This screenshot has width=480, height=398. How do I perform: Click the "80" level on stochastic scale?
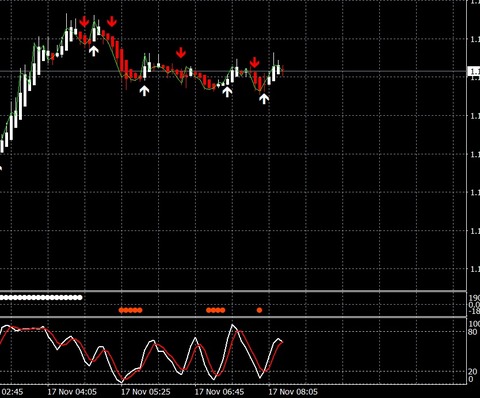pos(472,332)
